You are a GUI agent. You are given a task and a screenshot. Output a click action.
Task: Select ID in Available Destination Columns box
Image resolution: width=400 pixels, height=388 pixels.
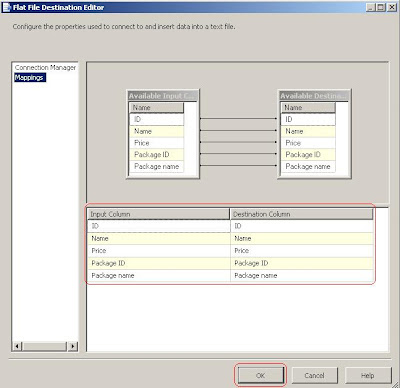pos(308,119)
